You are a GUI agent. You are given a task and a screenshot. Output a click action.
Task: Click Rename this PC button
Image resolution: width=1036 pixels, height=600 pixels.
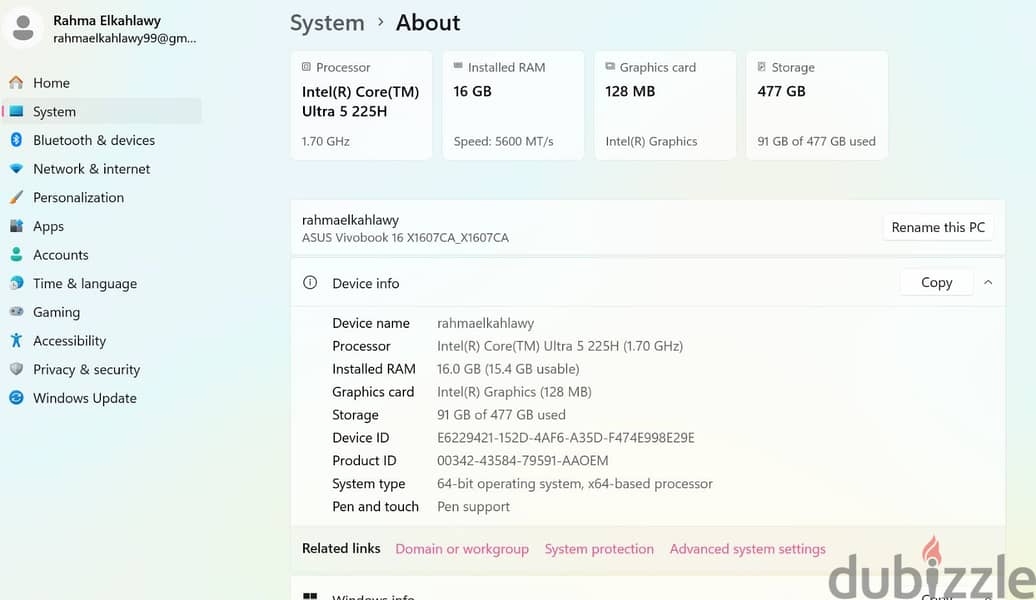tap(938, 227)
